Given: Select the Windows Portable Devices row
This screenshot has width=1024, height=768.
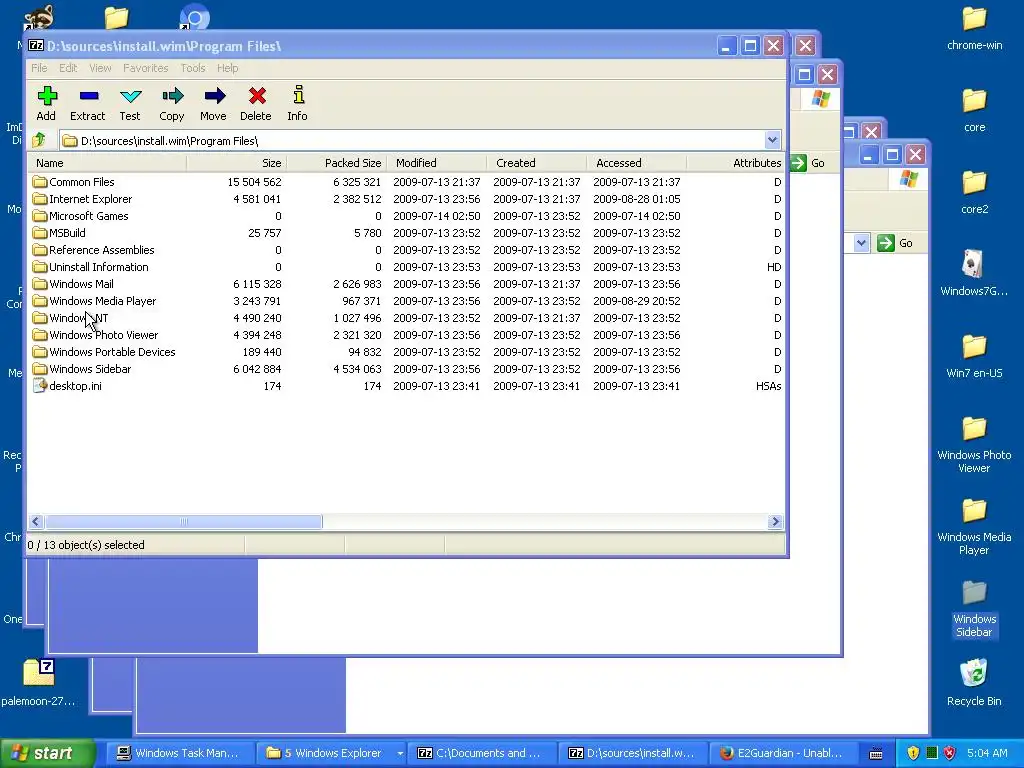Looking at the screenshot, I should 406,351.
